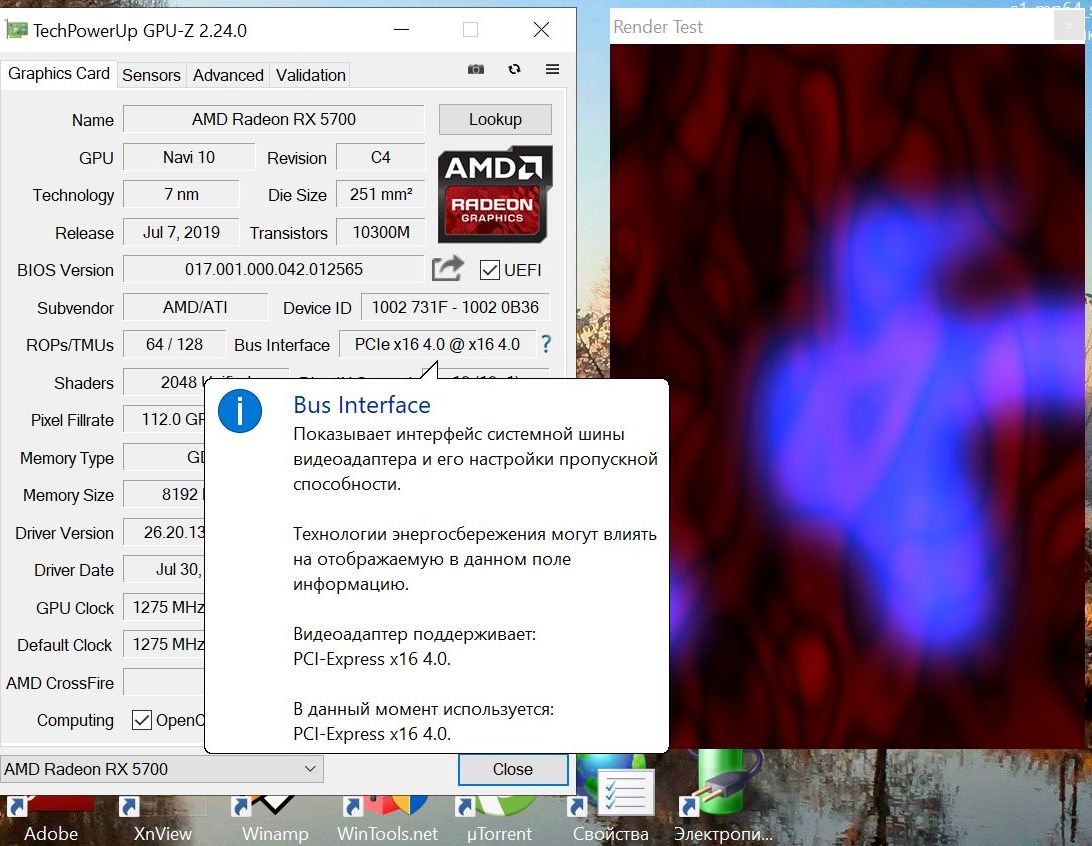Click the Default Clock label
Image resolution: width=1092 pixels, height=846 pixels.
click(65, 645)
